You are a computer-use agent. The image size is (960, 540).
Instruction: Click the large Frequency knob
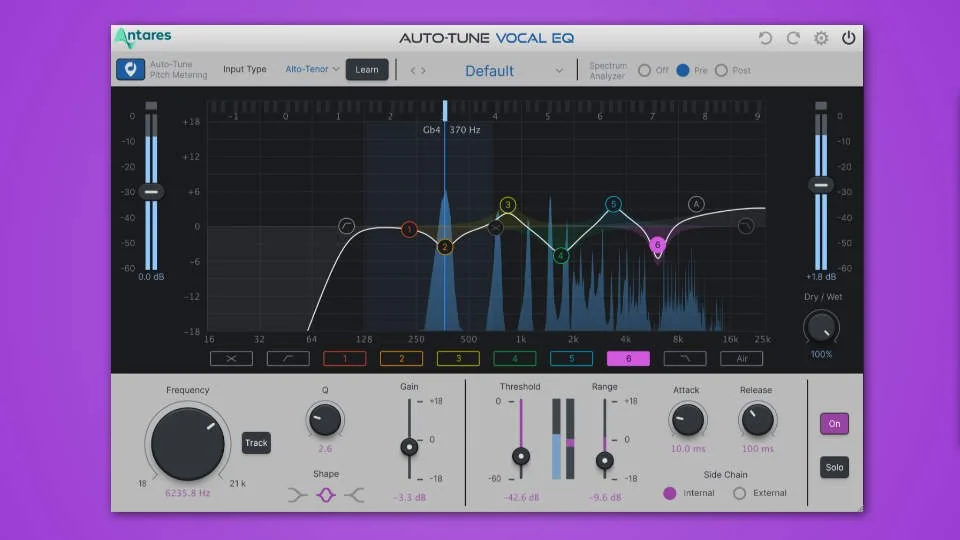click(187, 444)
